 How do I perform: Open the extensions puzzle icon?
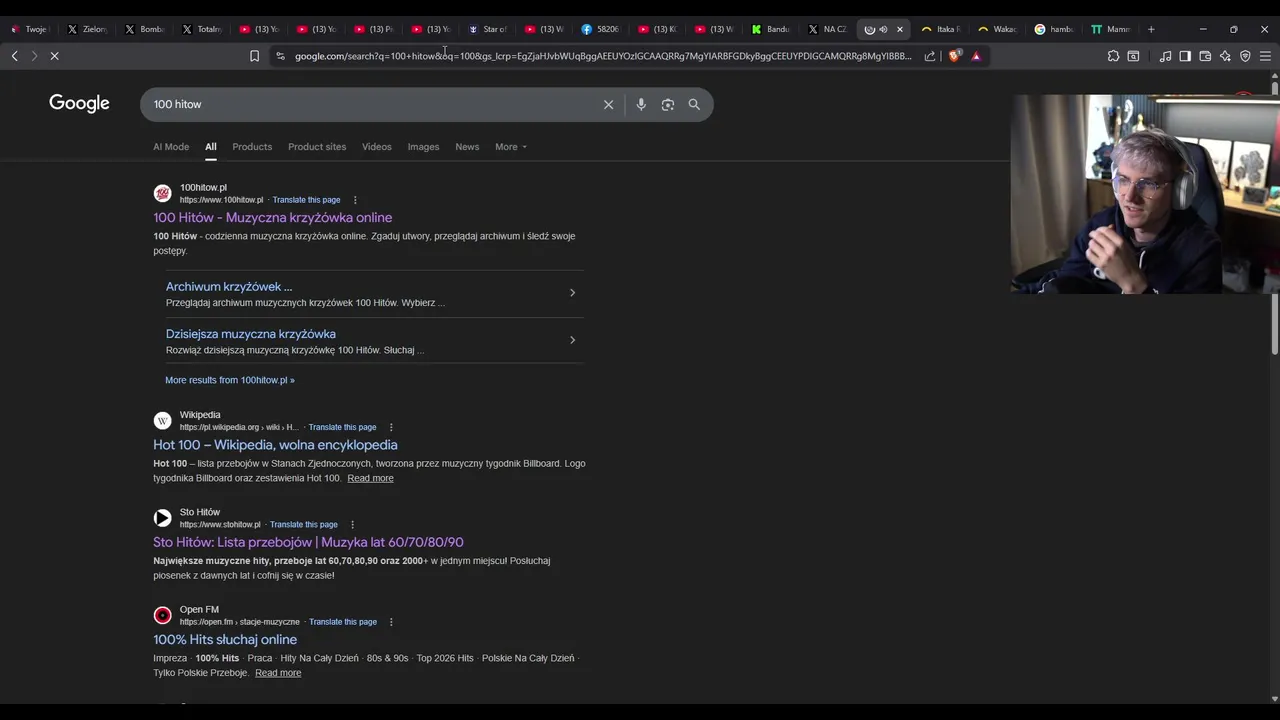click(x=1113, y=56)
